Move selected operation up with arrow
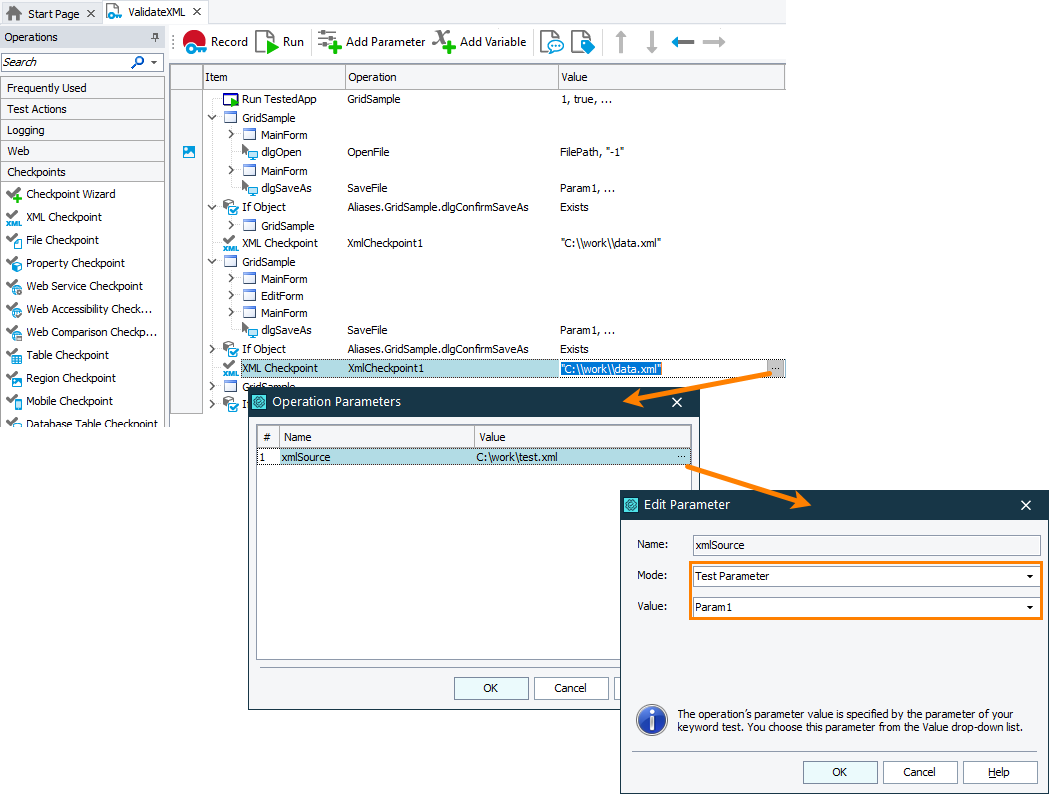 point(621,42)
